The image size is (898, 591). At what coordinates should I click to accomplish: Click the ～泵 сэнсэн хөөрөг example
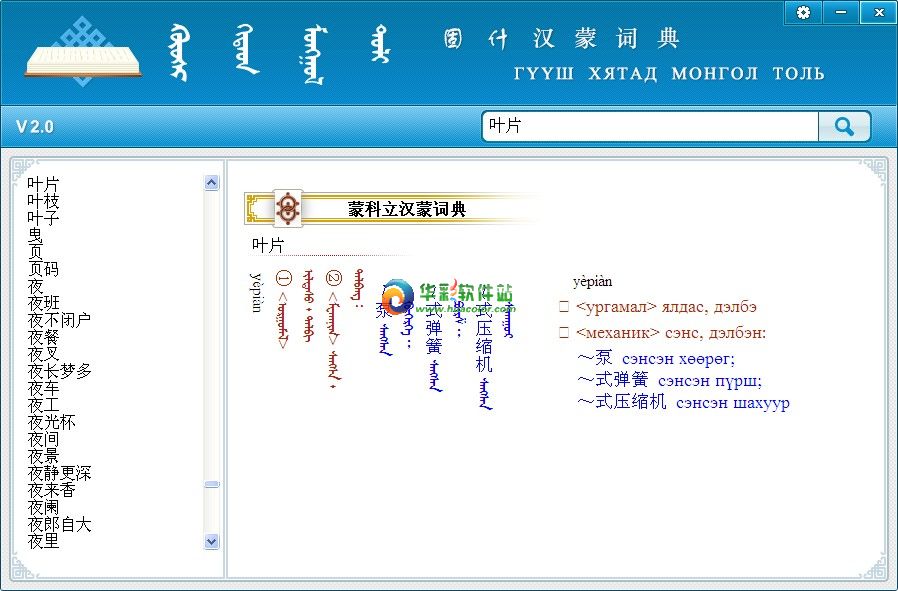[656, 359]
